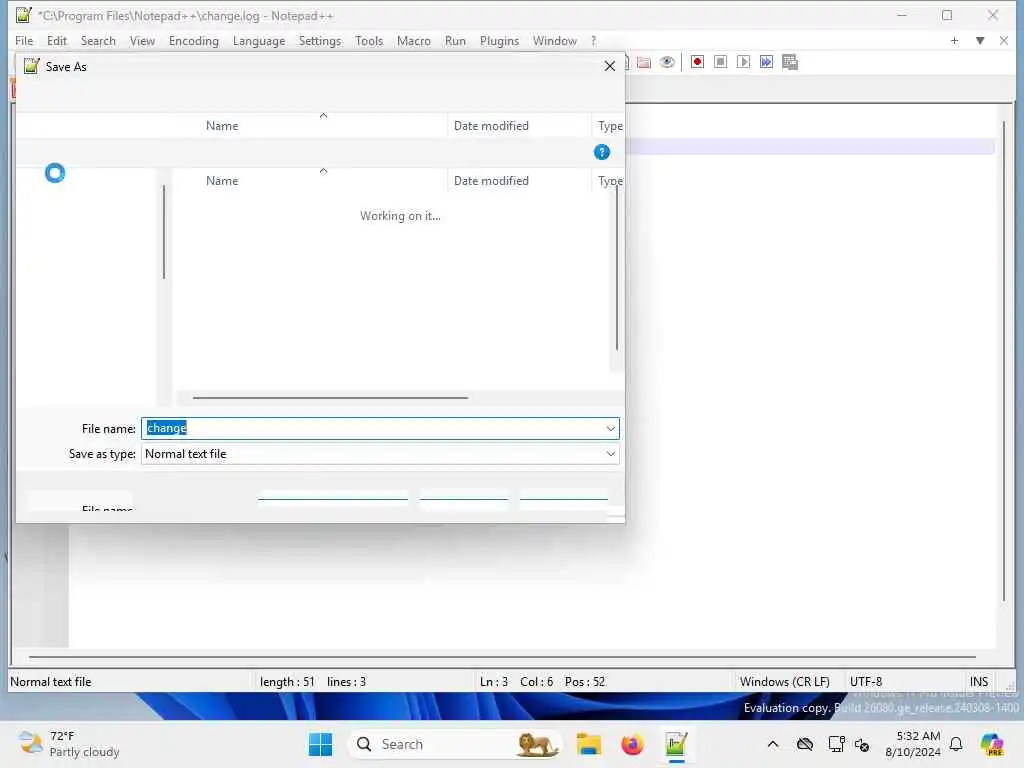Click the Folder as Workspace toolbar icon
Viewport: 1024px width, 768px height.
[x=644, y=62]
